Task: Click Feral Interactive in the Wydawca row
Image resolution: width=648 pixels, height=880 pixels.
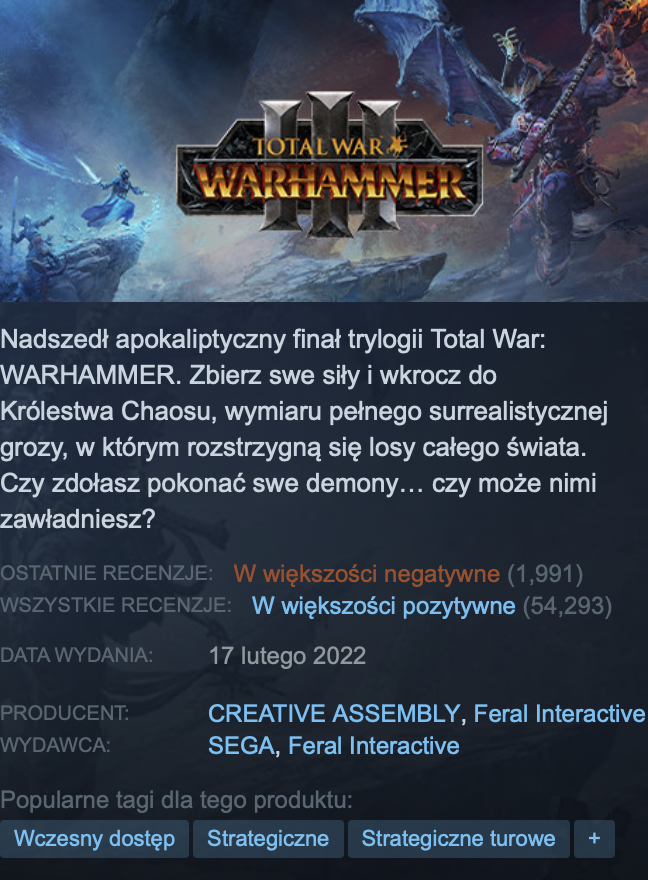Action: tap(374, 746)
